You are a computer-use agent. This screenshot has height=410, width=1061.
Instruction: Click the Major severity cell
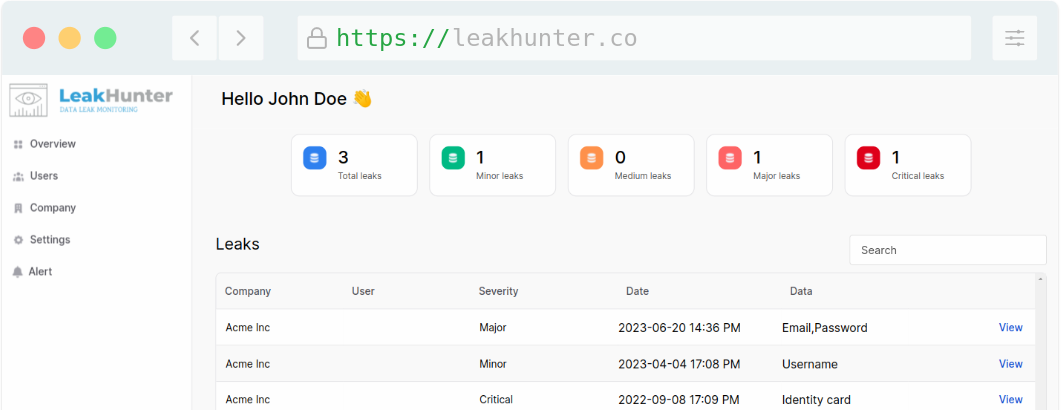(493, 327)
